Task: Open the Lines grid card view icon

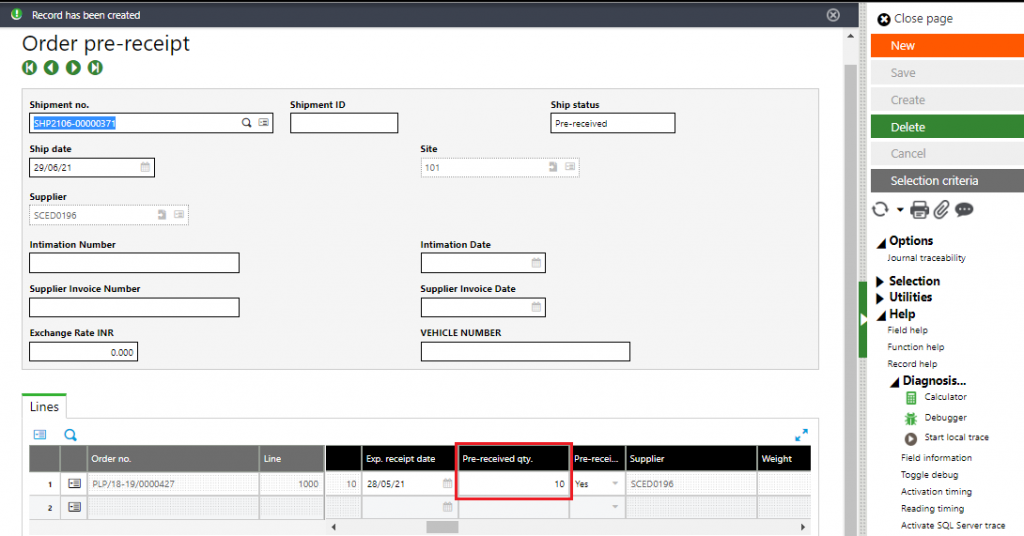Action: (x=40, y=435)
